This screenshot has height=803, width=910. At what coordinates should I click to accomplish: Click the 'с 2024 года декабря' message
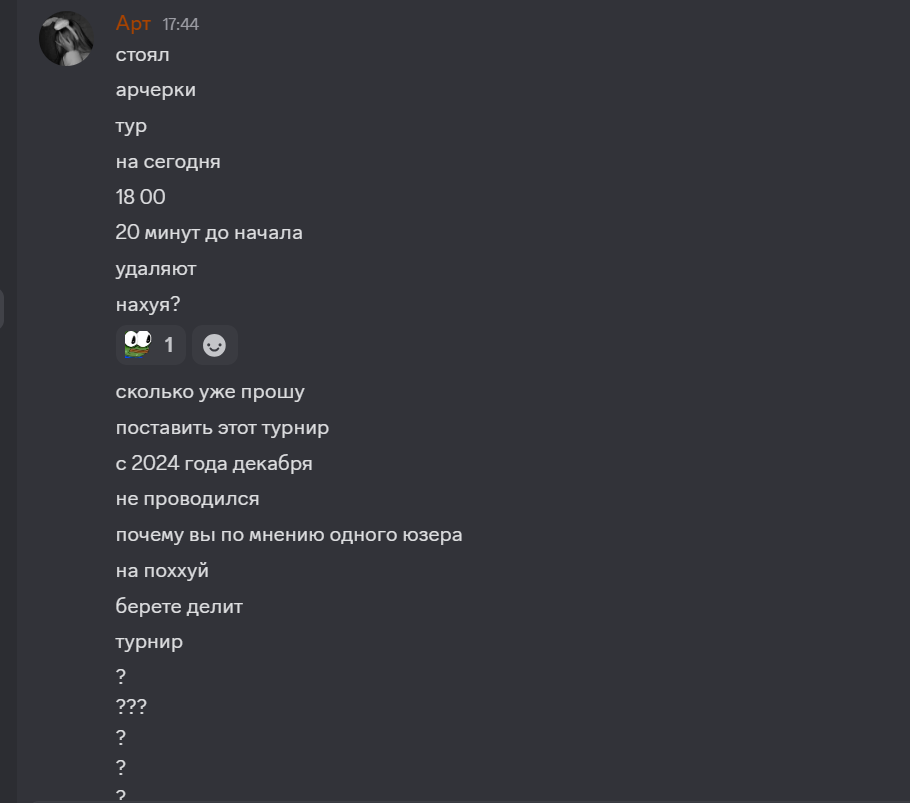[214, 464]
